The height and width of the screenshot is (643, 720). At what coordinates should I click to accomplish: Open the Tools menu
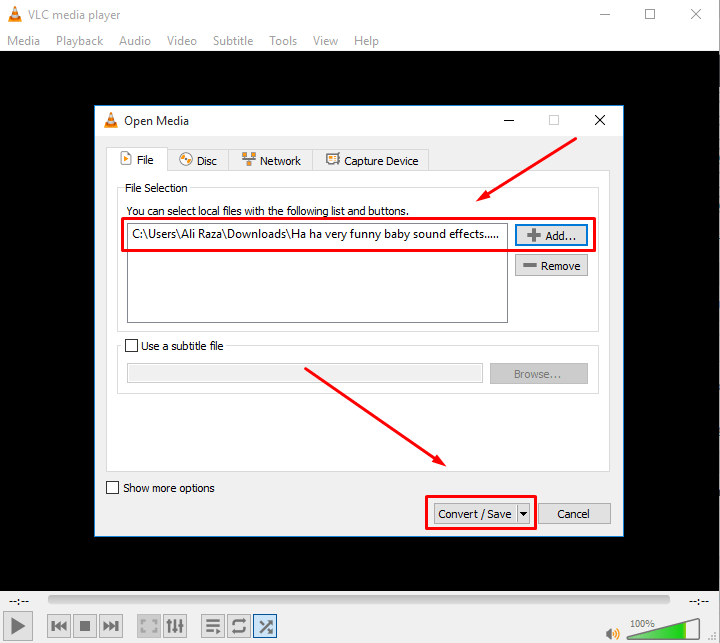[x=283, y=41]
